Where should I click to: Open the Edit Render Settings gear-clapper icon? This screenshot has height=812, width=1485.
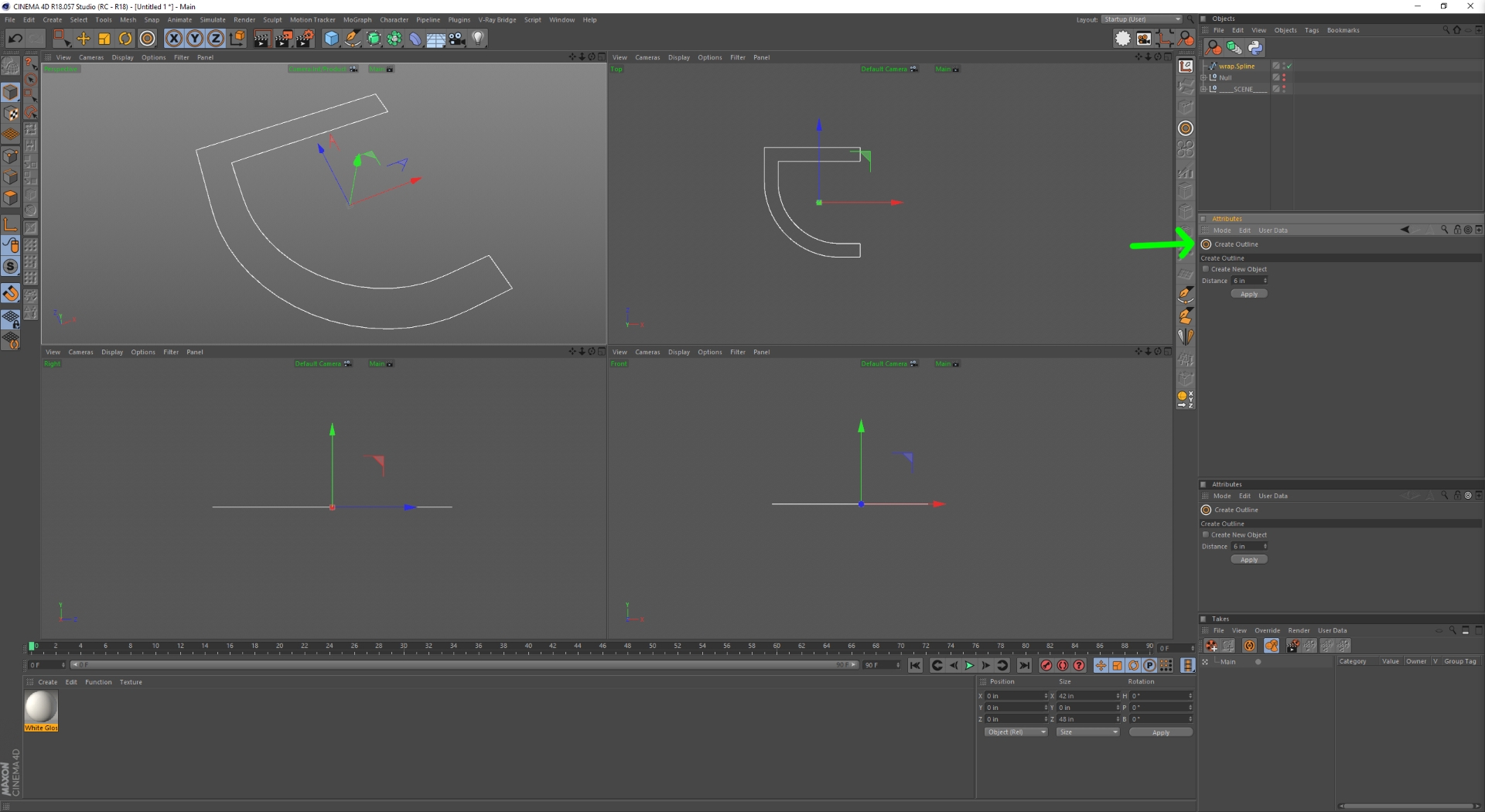tap(306, 38)
